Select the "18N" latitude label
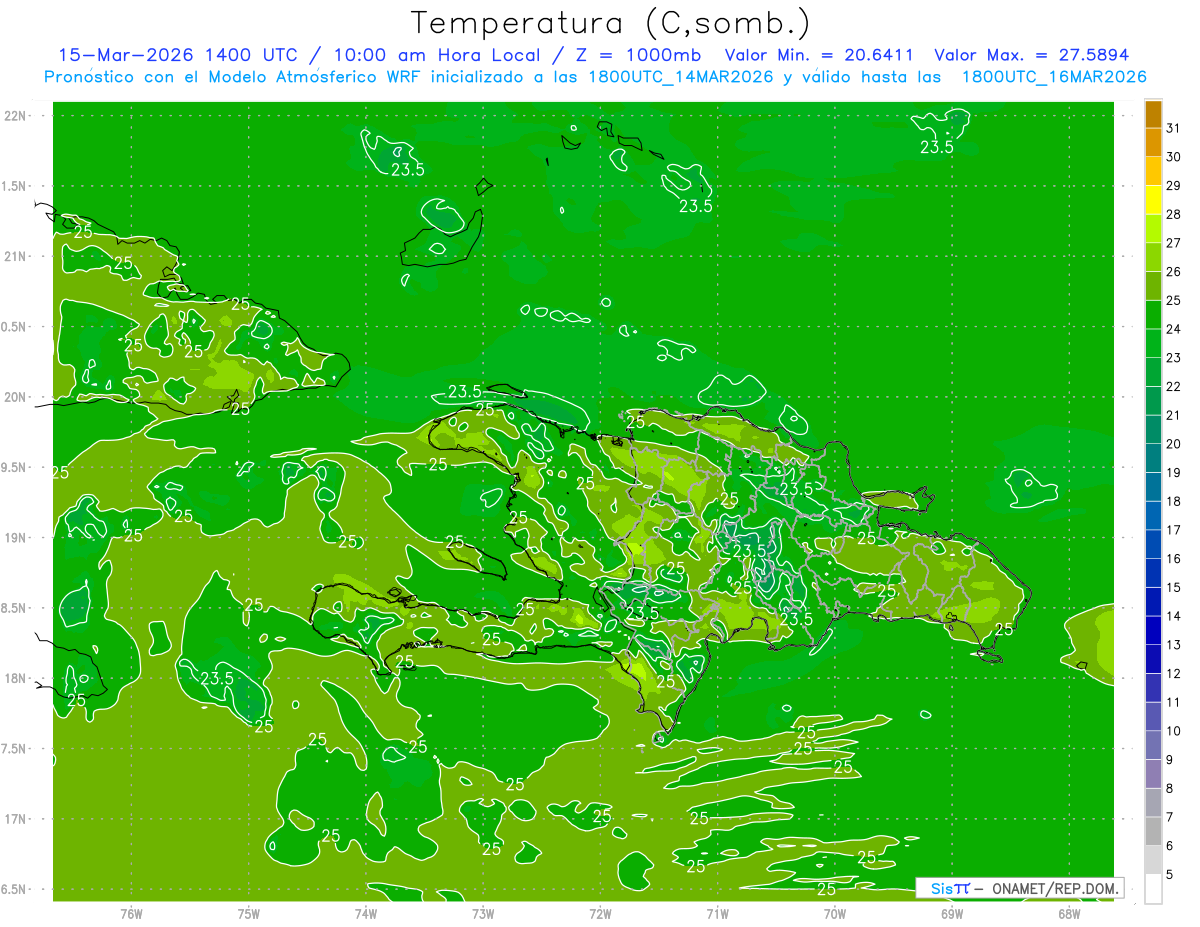 coord(15,679)
